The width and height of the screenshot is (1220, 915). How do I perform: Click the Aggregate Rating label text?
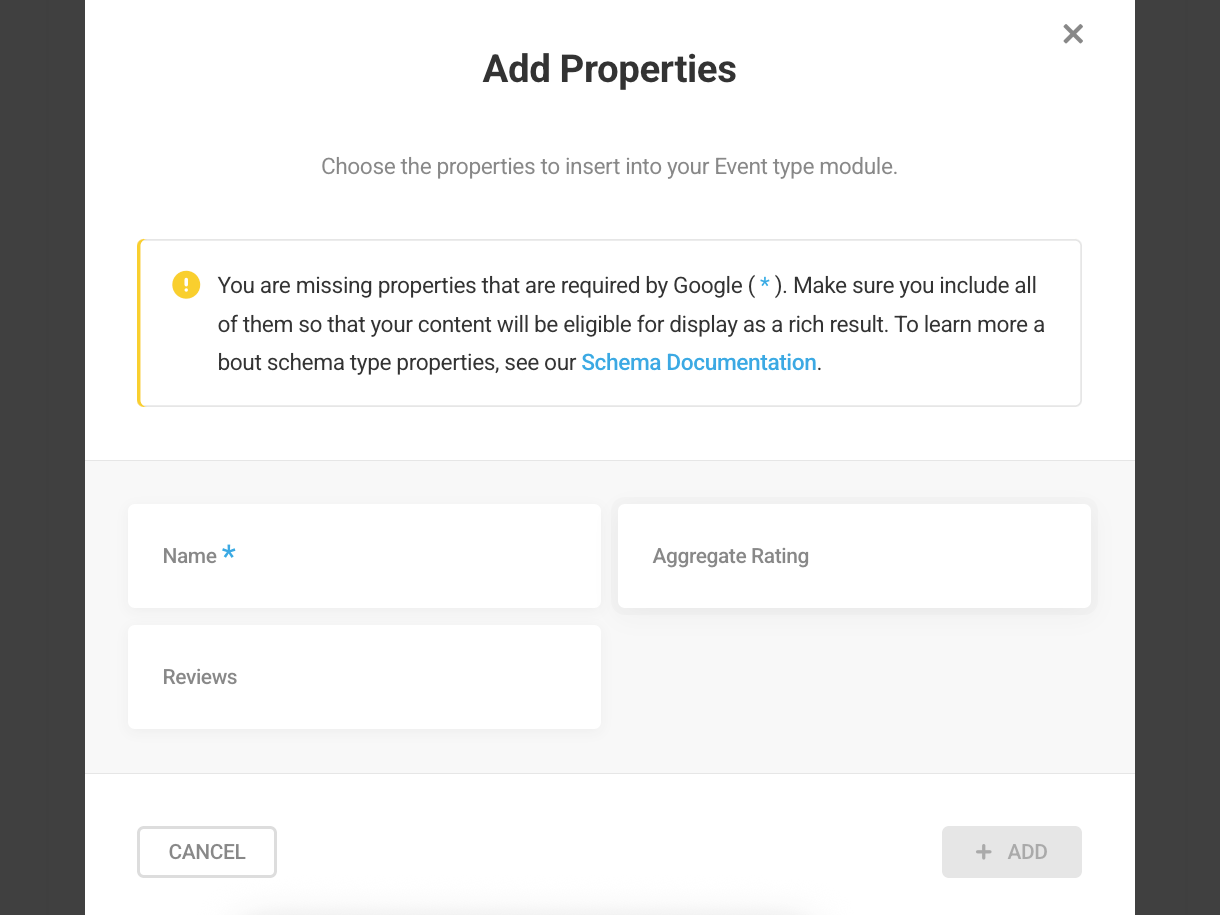pyautogui.click(x=730, y=556)
